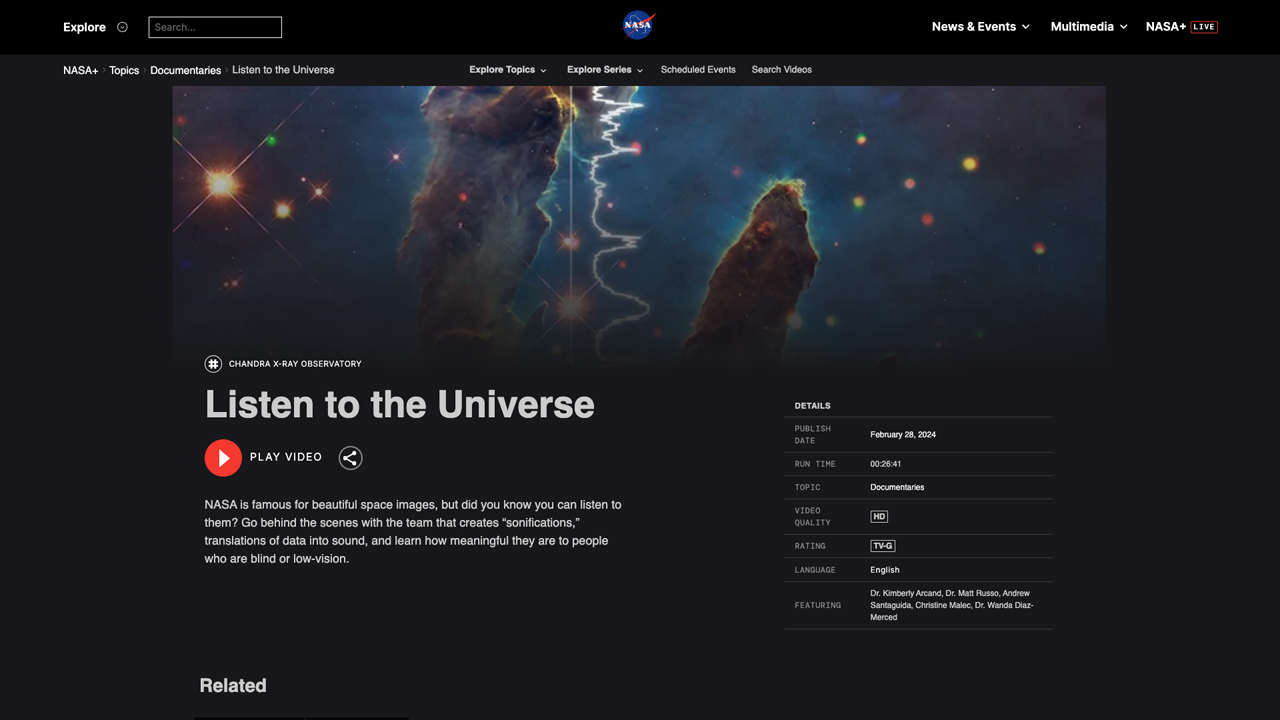Expand the News & Events dropdown

click(980, 27)
